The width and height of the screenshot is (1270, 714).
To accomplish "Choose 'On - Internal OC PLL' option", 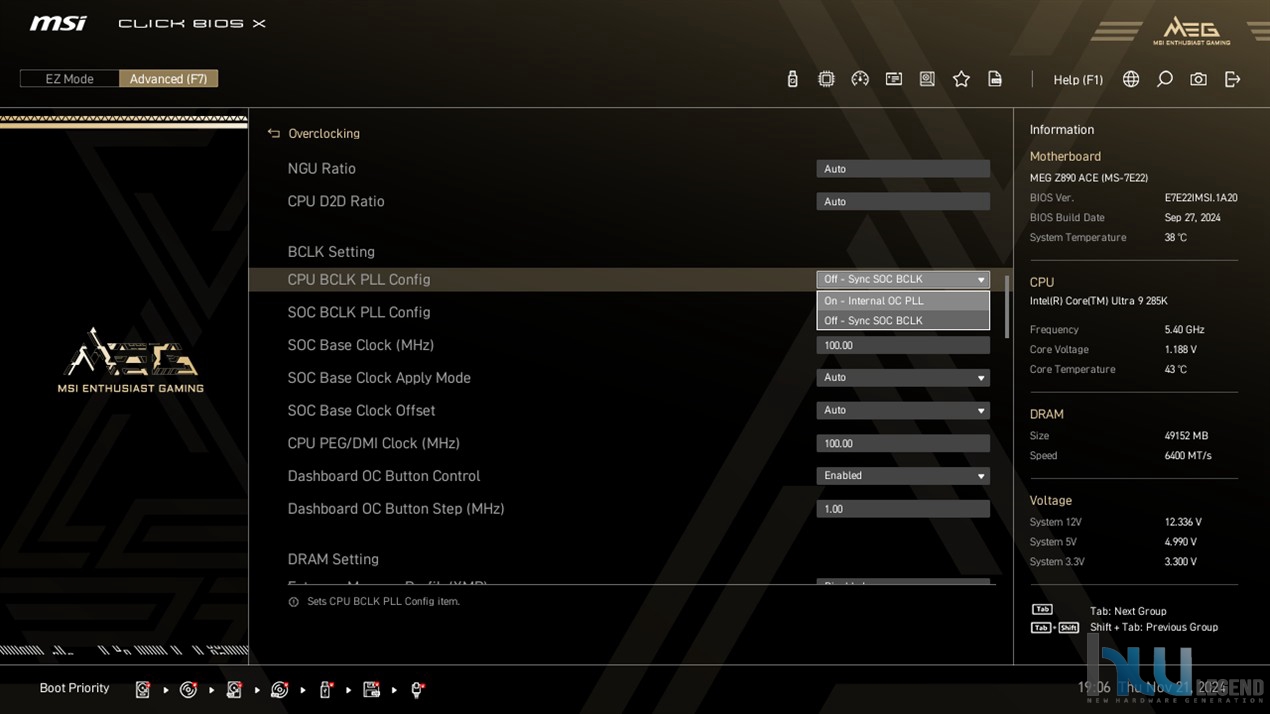I will (x=903, y=301).
